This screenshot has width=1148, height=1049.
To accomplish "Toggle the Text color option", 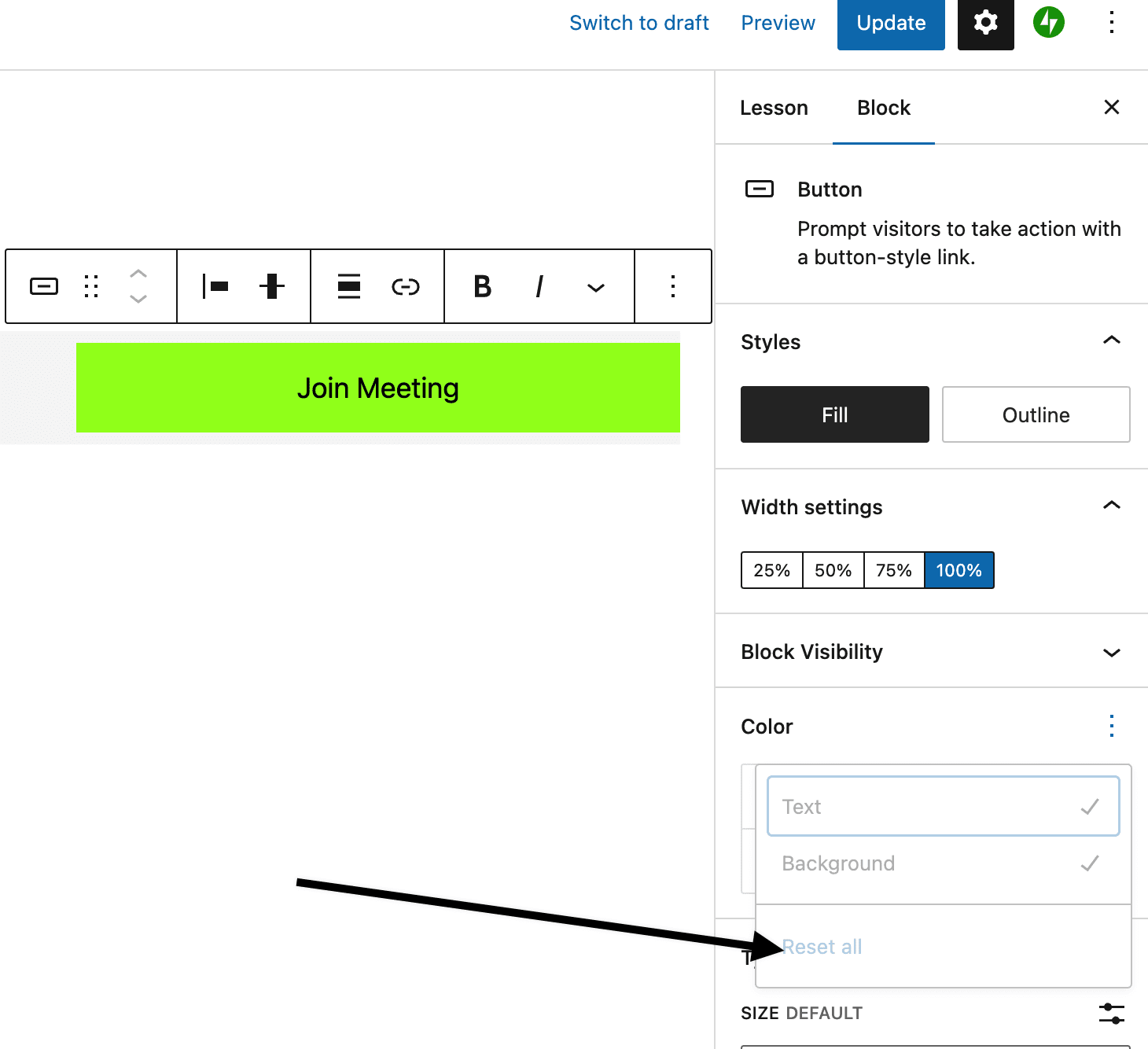I will pyautogui.click(x=942, y=805).
